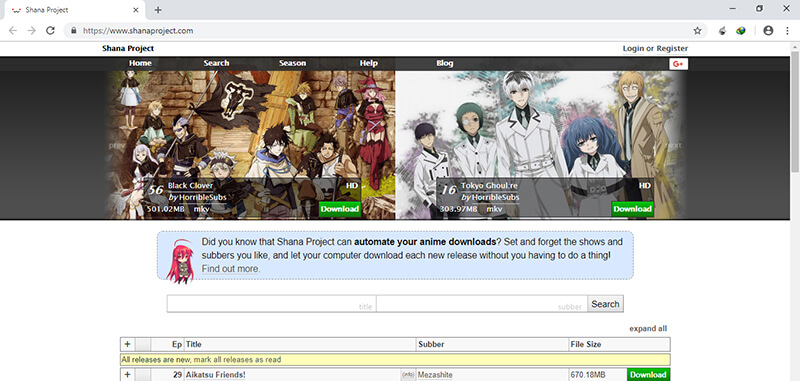
Task: Expand the Aikatsu Friends! row with its plus
Action: tap(128, 375)
